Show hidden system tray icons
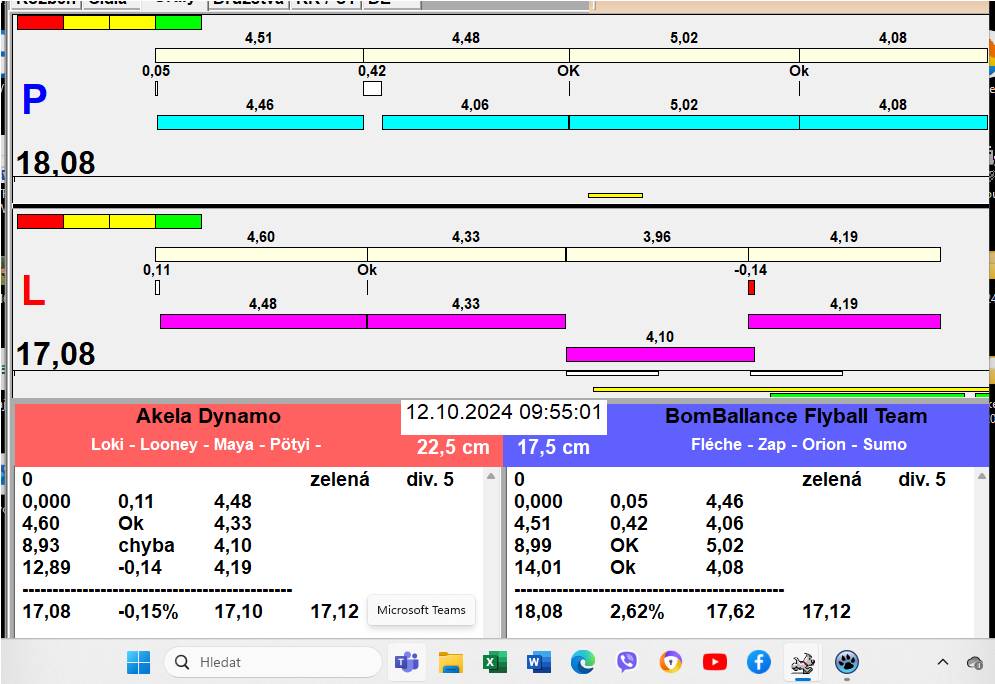Screen dimensions: 995x684 942,662
